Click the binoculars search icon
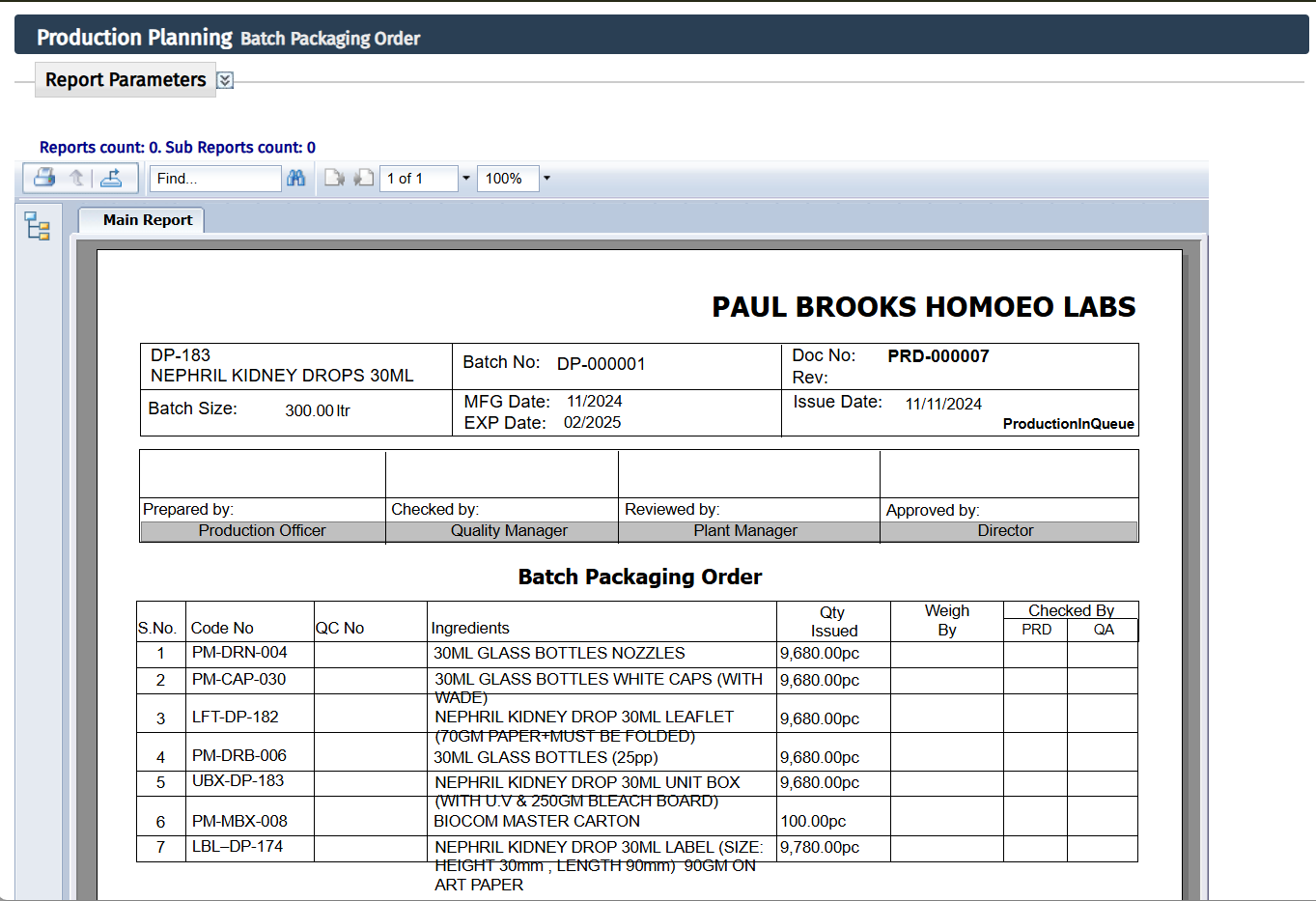Image resolution: width=1316 pixels, height=901 pixels. [295, 178]
